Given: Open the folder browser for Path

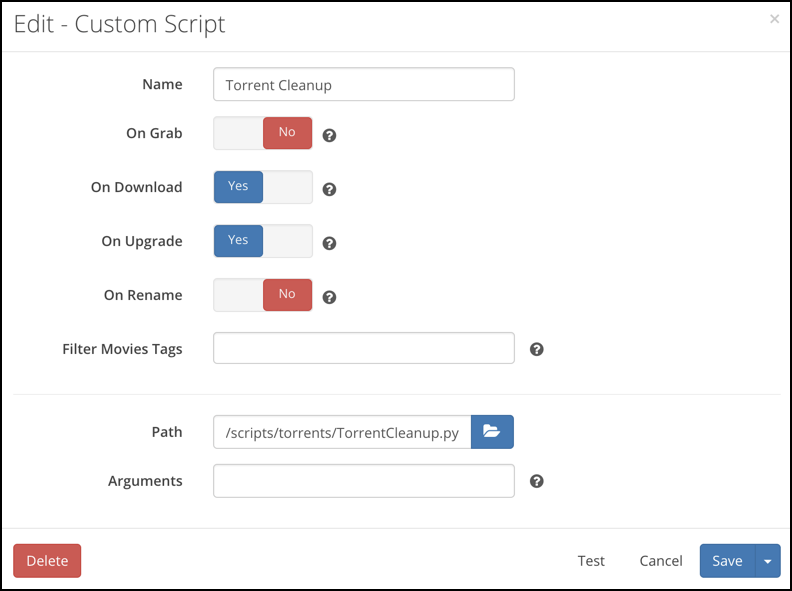Looking at the screenshot, I should [492, 432].
